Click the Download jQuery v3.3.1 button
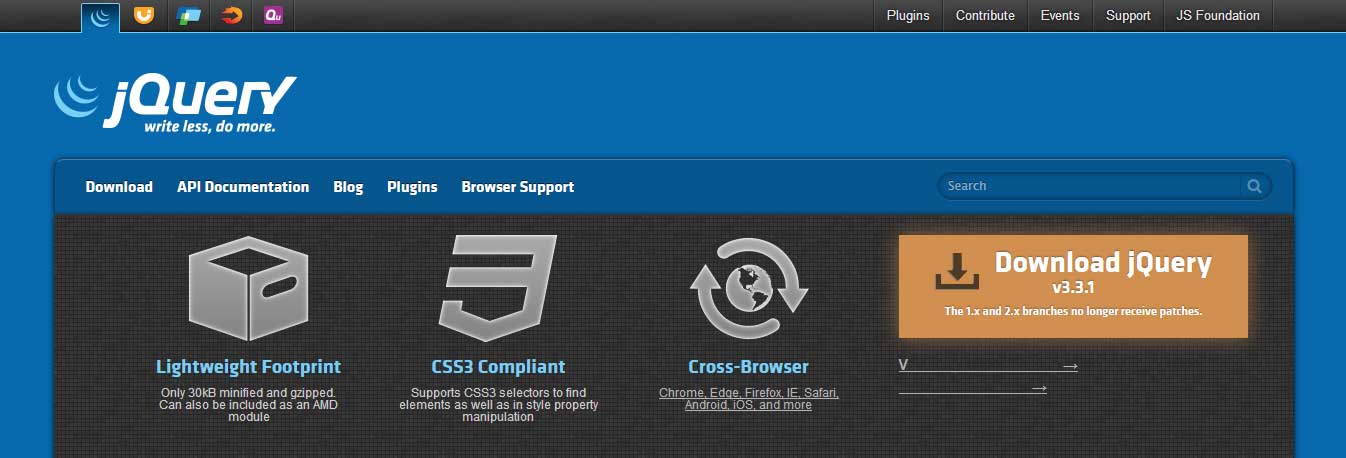This screenshot has width=1346, height=458. point(1073,286)
